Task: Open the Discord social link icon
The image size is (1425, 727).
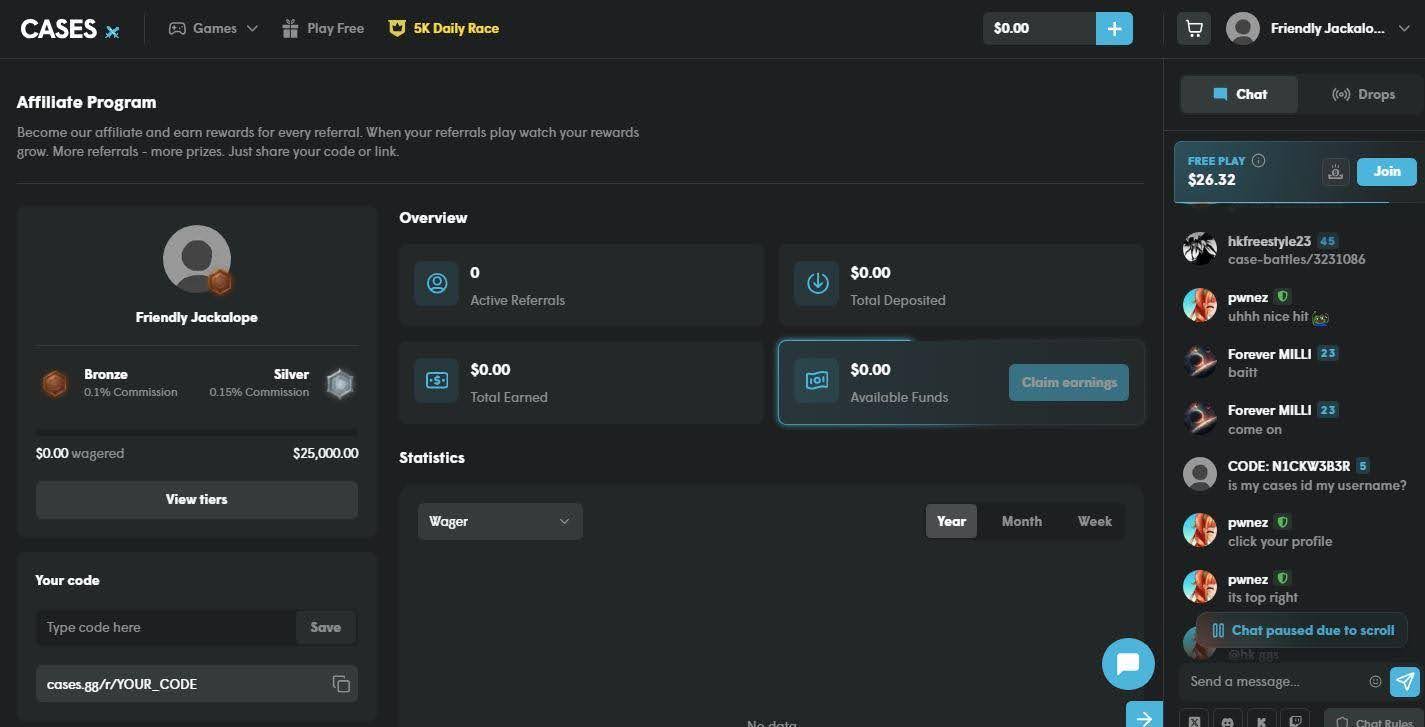Action: pyautogui.click(x=1228, y=721)
